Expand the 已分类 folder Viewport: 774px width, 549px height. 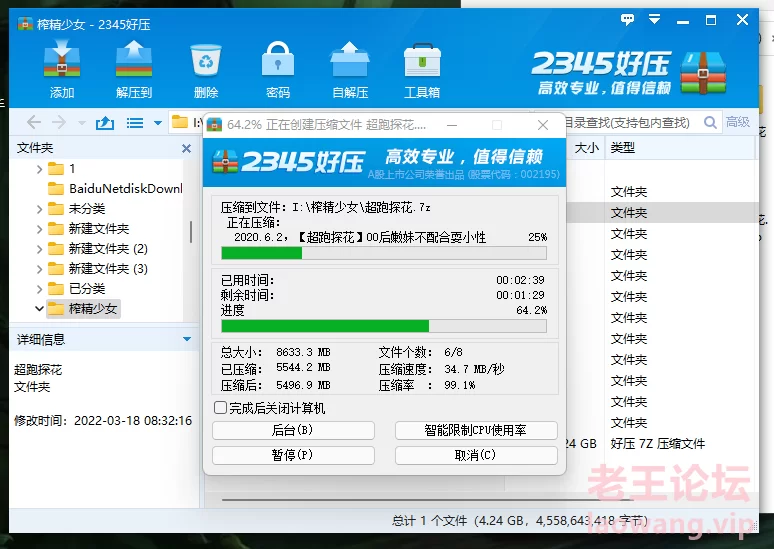click(39, 289)
